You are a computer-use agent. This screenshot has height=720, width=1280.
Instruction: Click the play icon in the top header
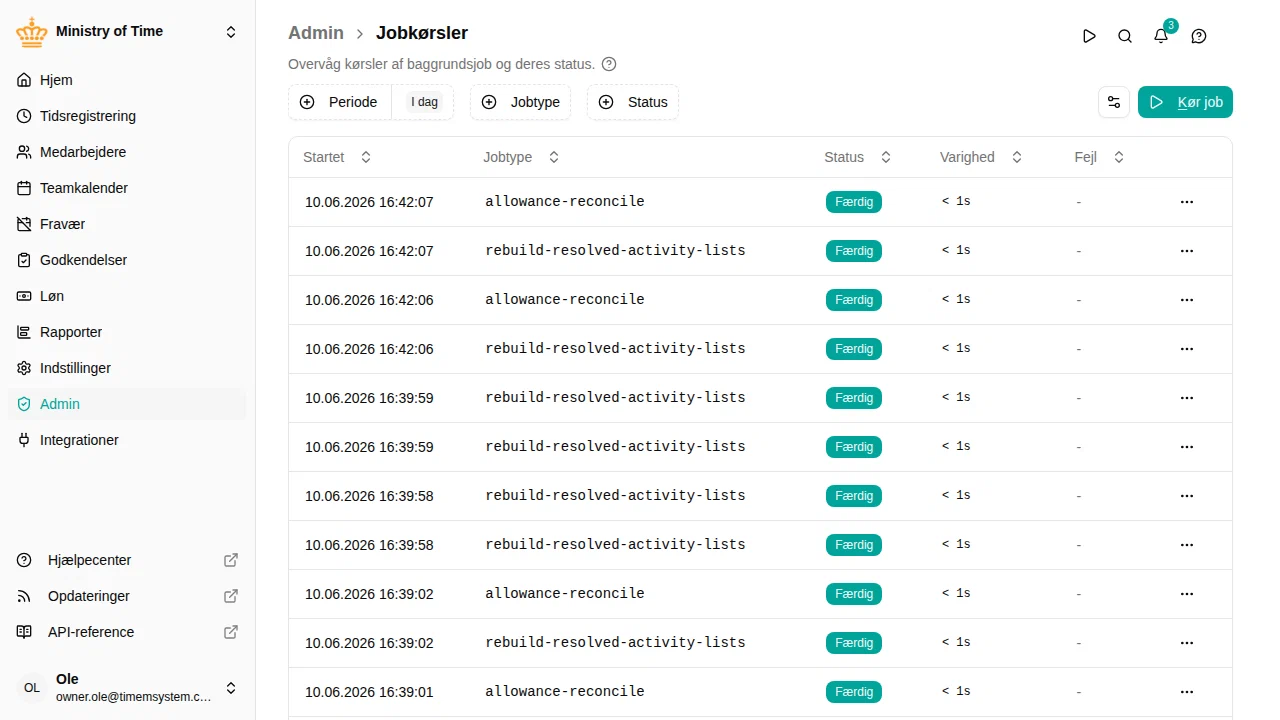[1089, 36]
